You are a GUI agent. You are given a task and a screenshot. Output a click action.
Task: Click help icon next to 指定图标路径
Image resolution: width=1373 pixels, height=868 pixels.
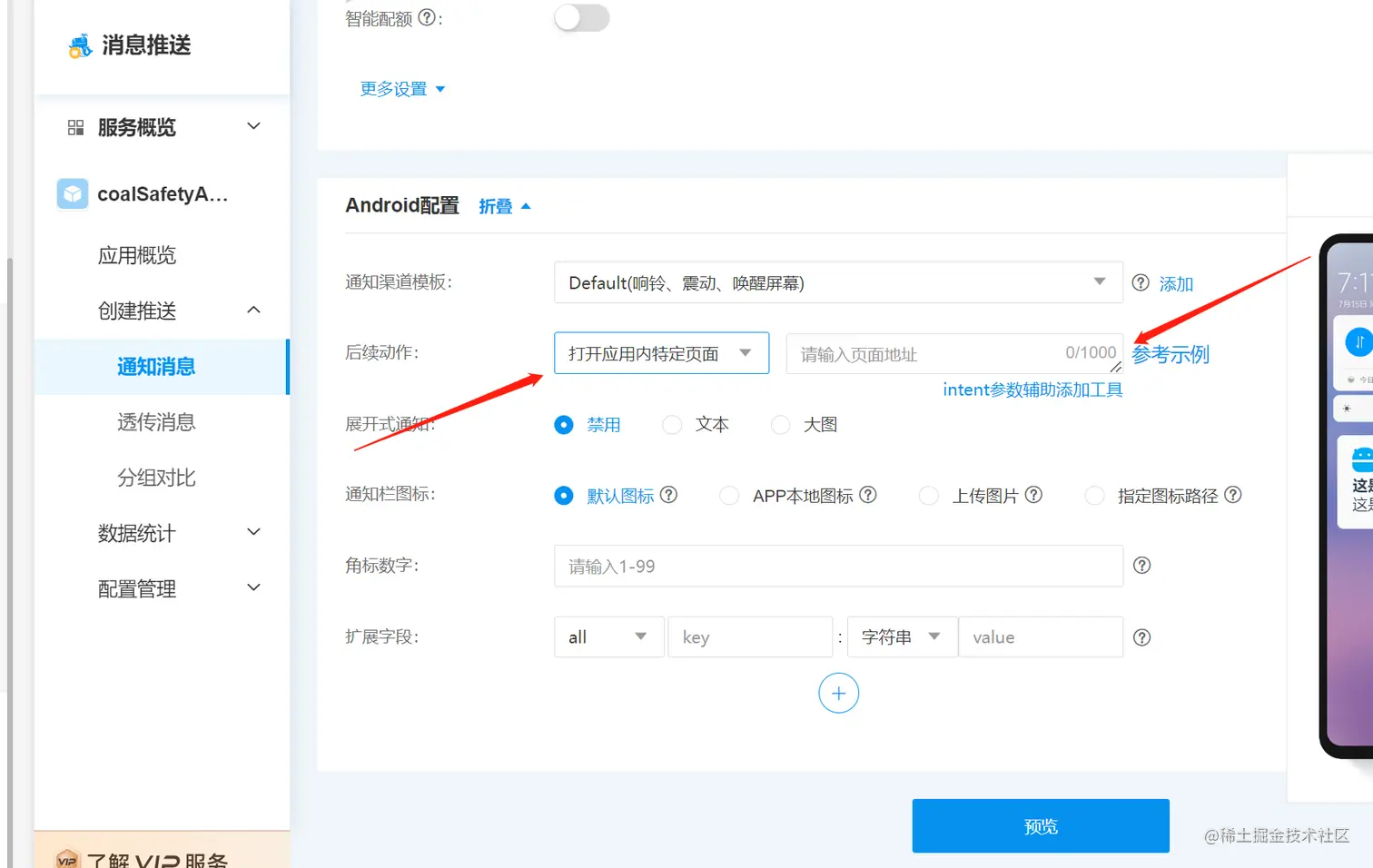tap(1233, 495)
